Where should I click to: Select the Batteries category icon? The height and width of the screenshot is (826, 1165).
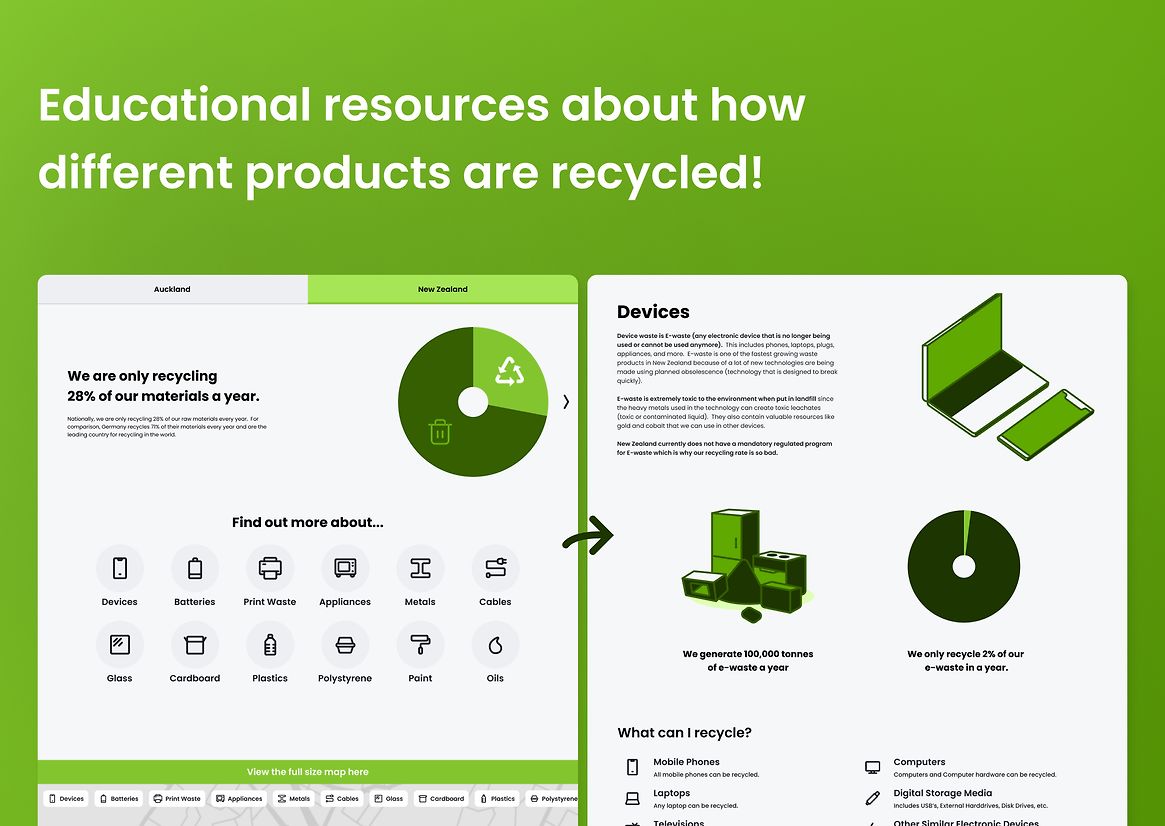tap(195, 568)
